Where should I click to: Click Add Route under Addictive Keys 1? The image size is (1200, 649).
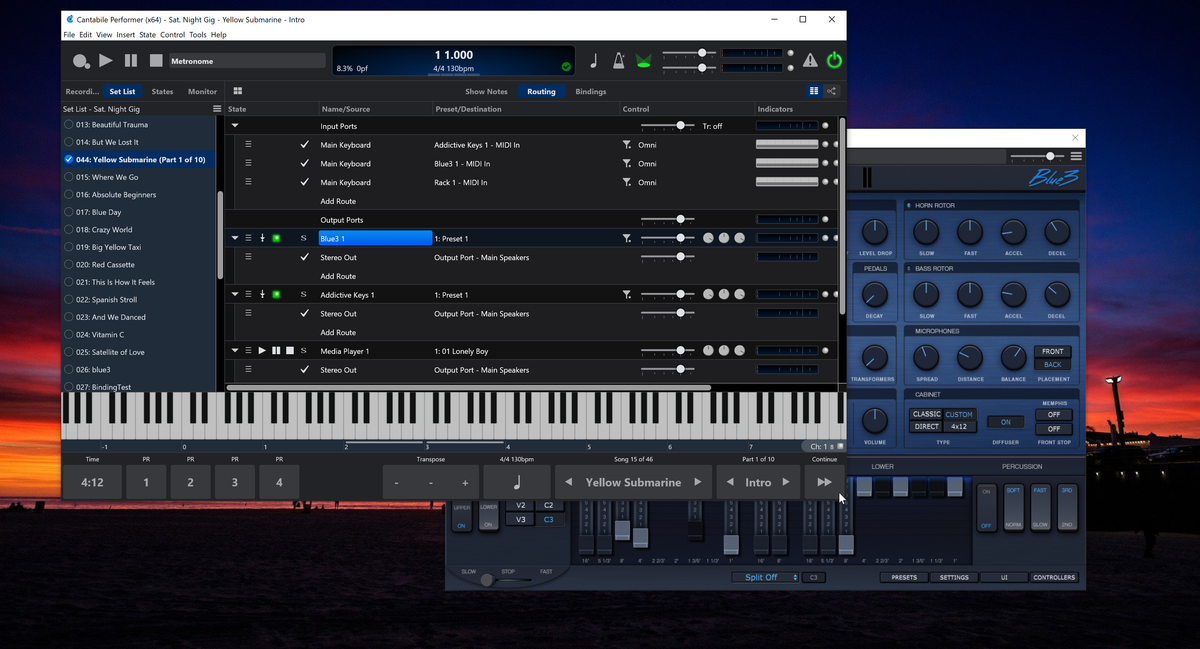pyautogui.click(x=340, y=331)
